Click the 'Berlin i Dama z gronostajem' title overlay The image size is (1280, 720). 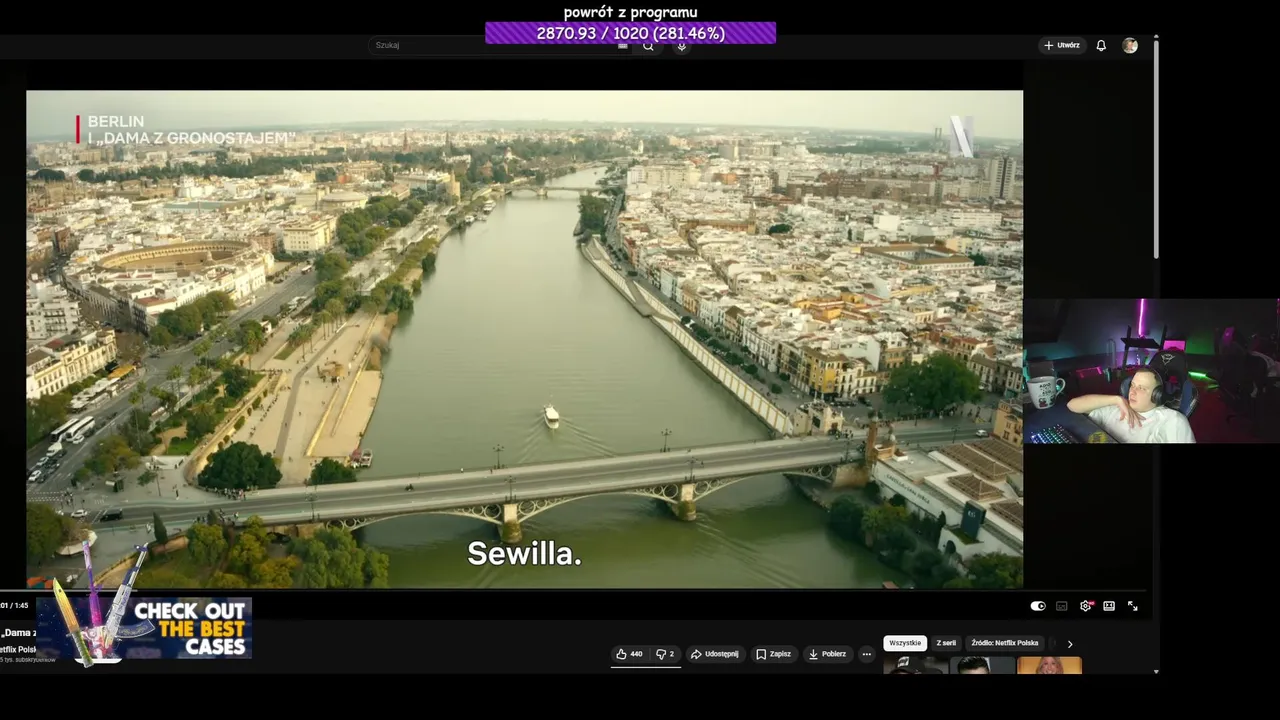click(x=186, y=130)
